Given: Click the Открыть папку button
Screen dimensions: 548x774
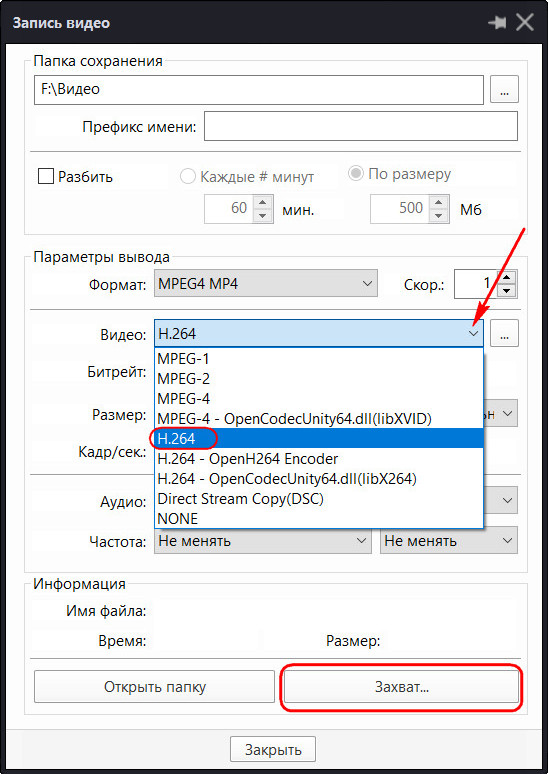Looking at the screenshot, I should pos(155,687).
